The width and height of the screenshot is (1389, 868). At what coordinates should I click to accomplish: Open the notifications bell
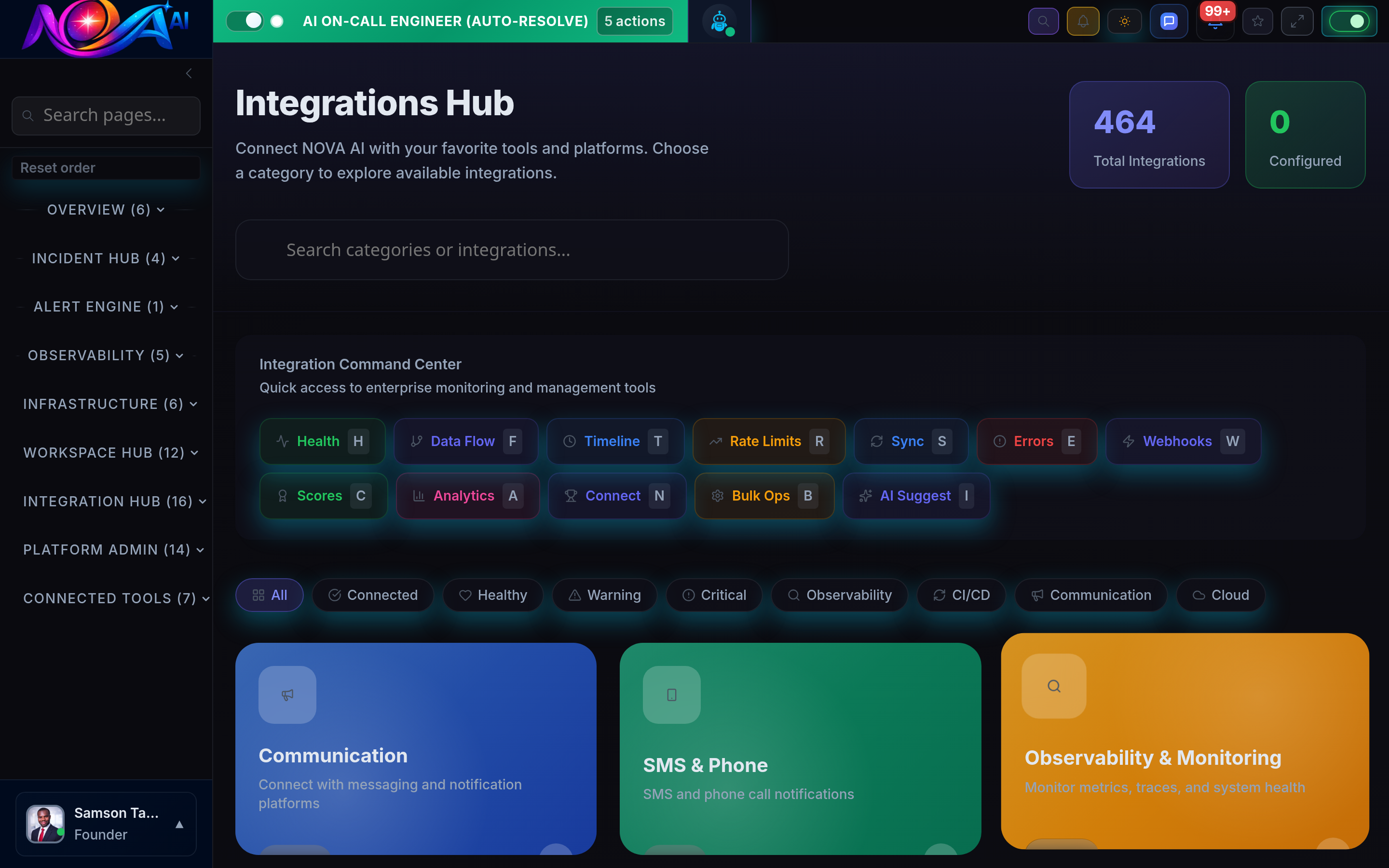coord(1083,21)
